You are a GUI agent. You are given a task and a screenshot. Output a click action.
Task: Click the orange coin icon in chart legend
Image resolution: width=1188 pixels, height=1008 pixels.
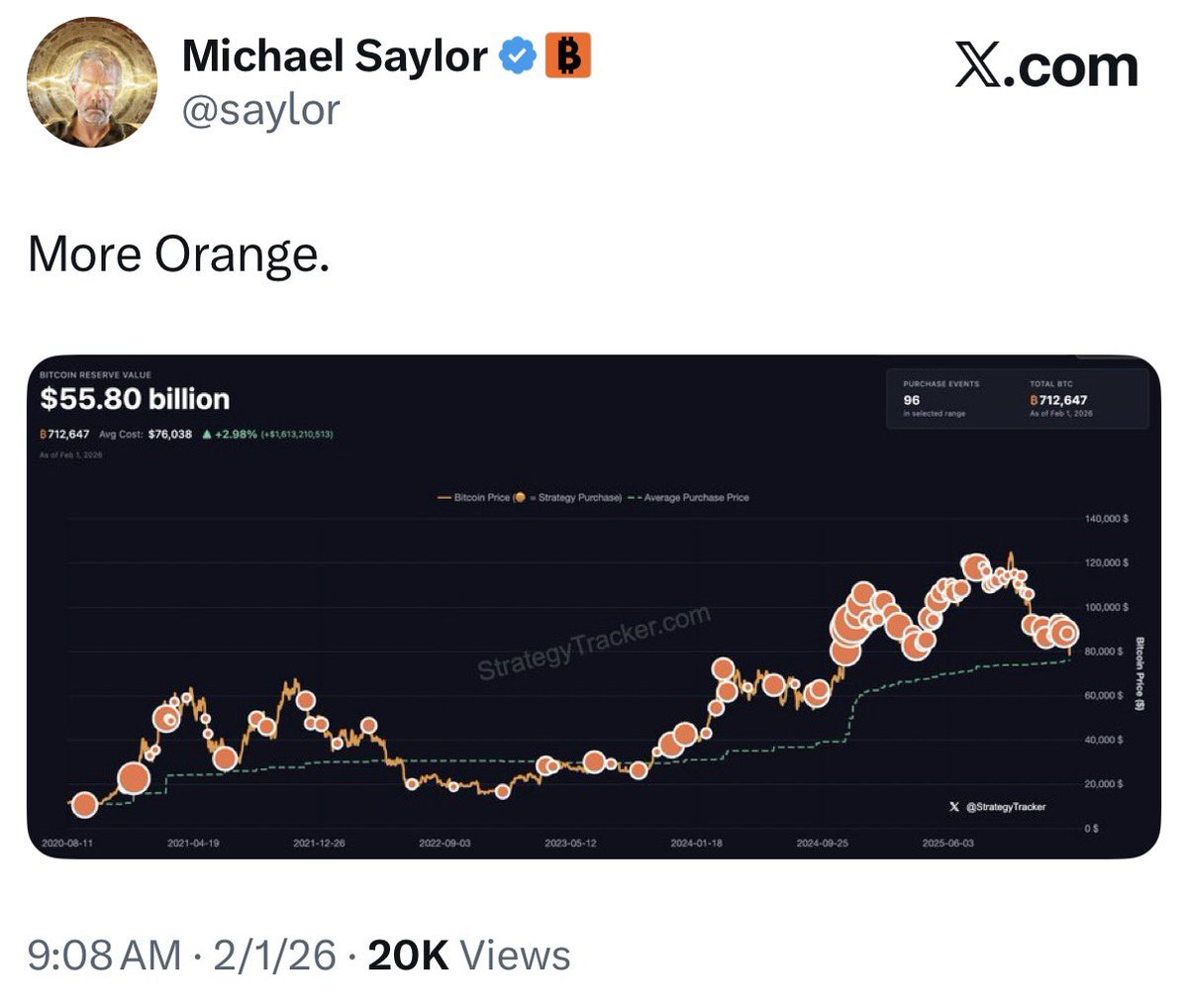click(520, 497)
